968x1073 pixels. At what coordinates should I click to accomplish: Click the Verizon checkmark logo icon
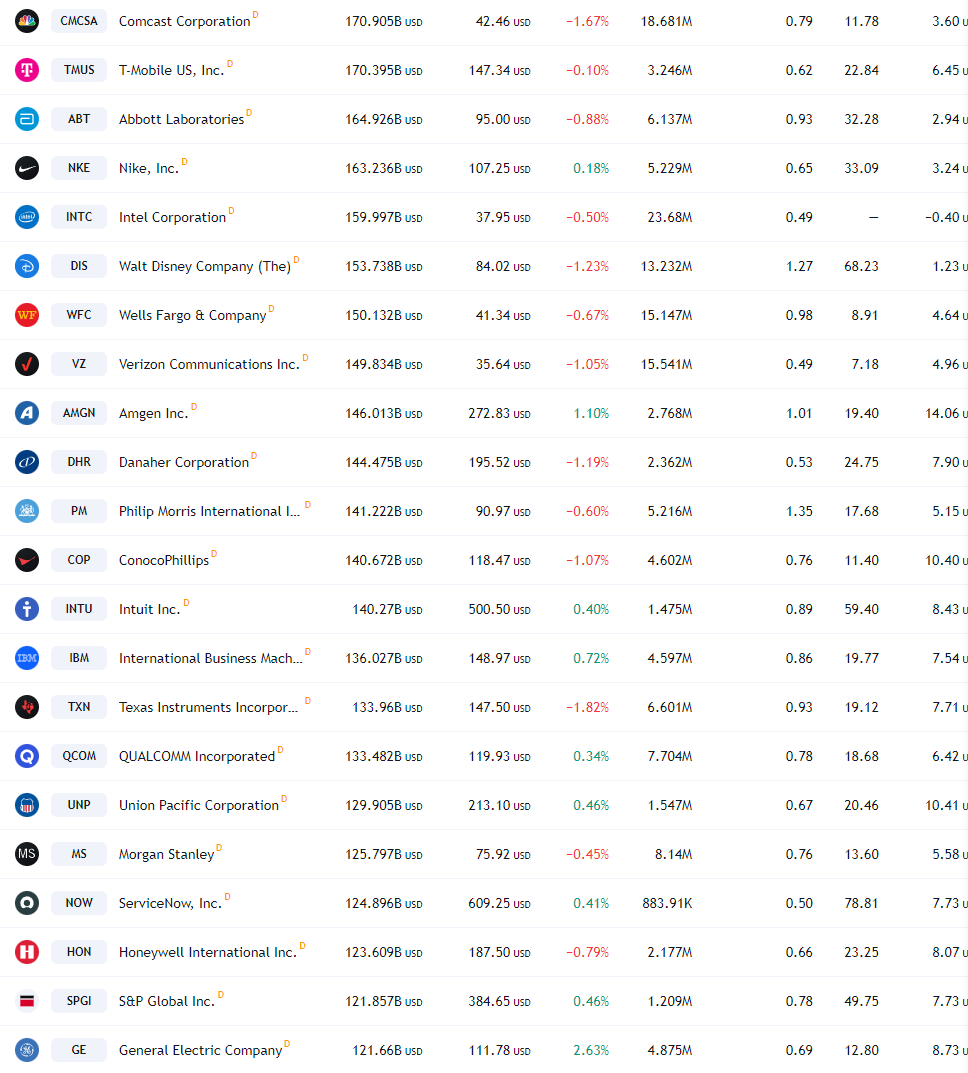(27, 364)
